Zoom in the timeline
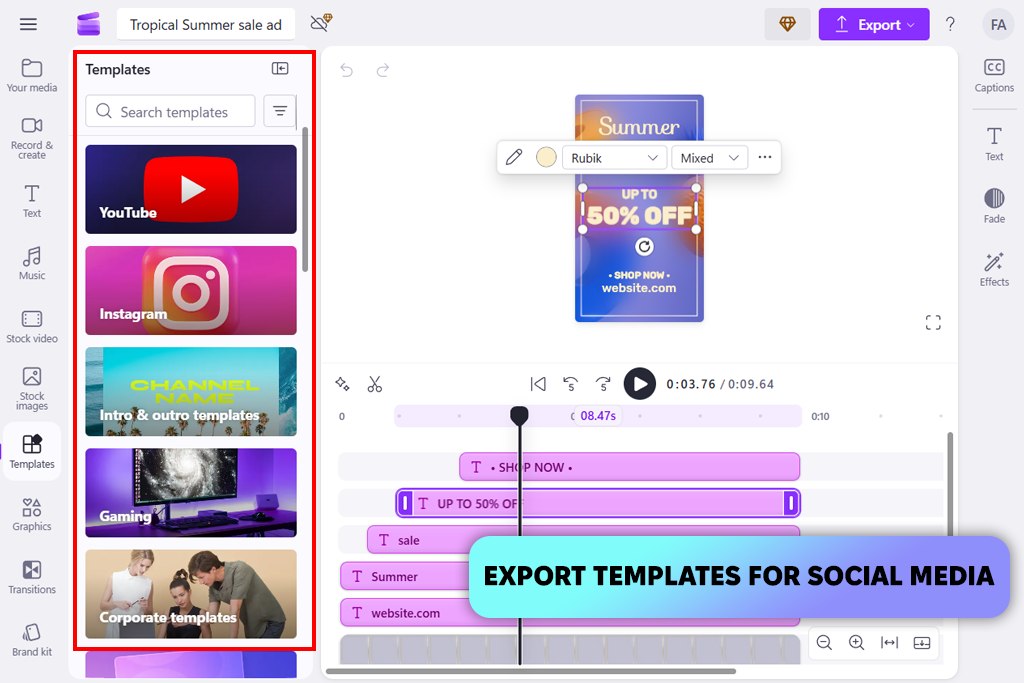 [x=856, y=643]
